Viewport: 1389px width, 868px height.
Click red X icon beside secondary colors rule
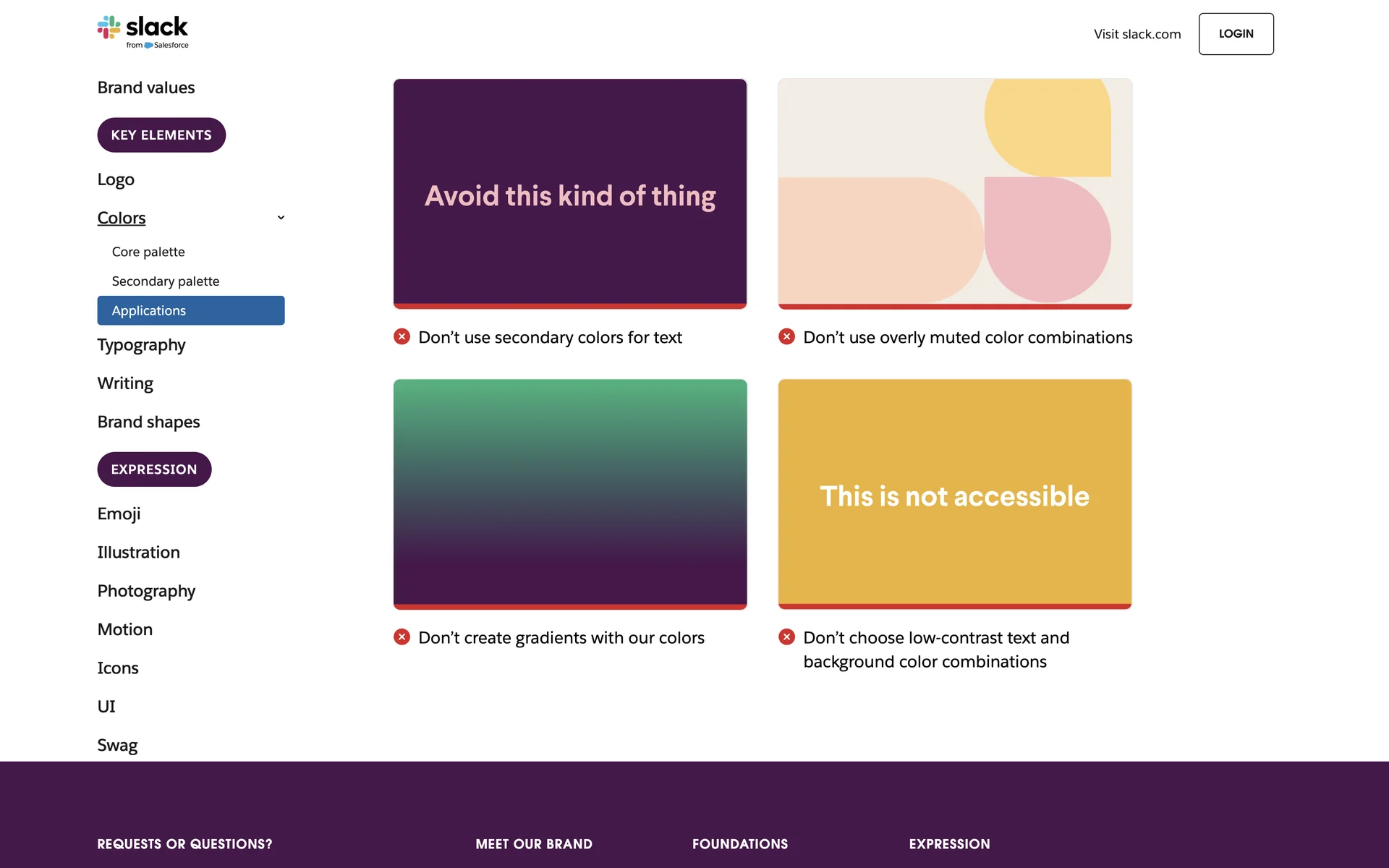(x=402, y=336)
